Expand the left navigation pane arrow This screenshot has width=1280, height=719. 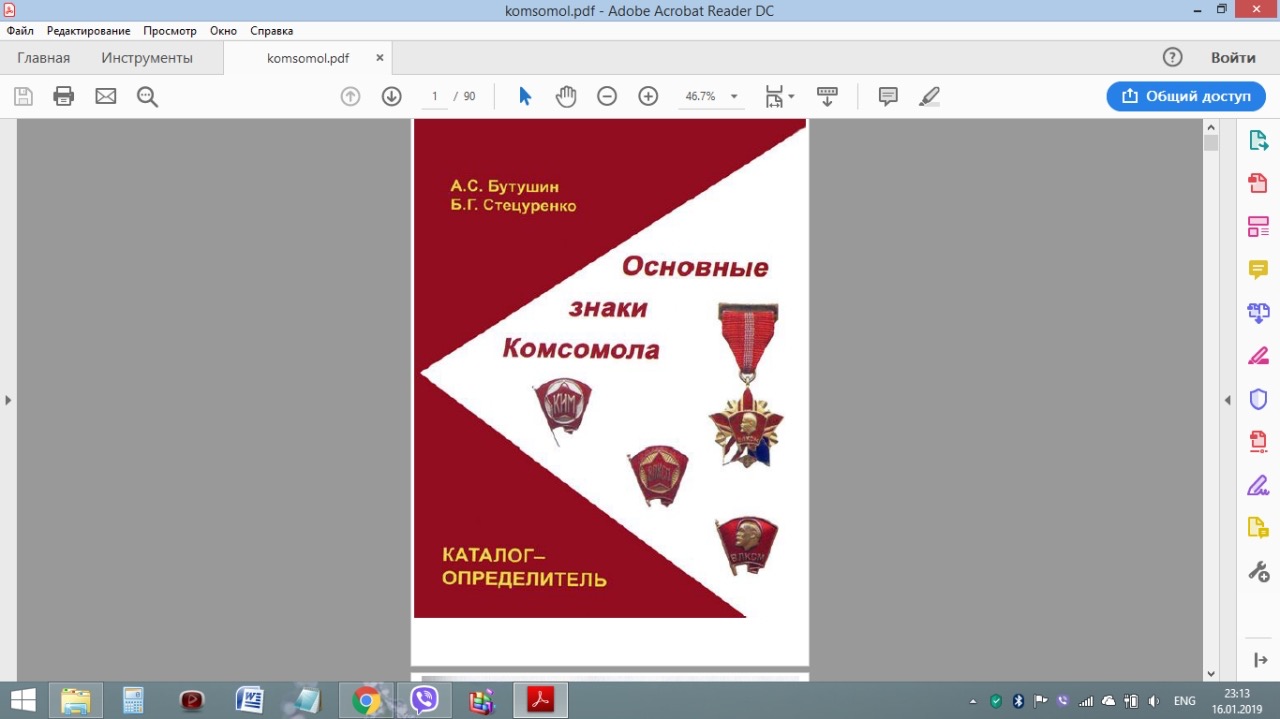pyautogui.click(x=8, y=400)
